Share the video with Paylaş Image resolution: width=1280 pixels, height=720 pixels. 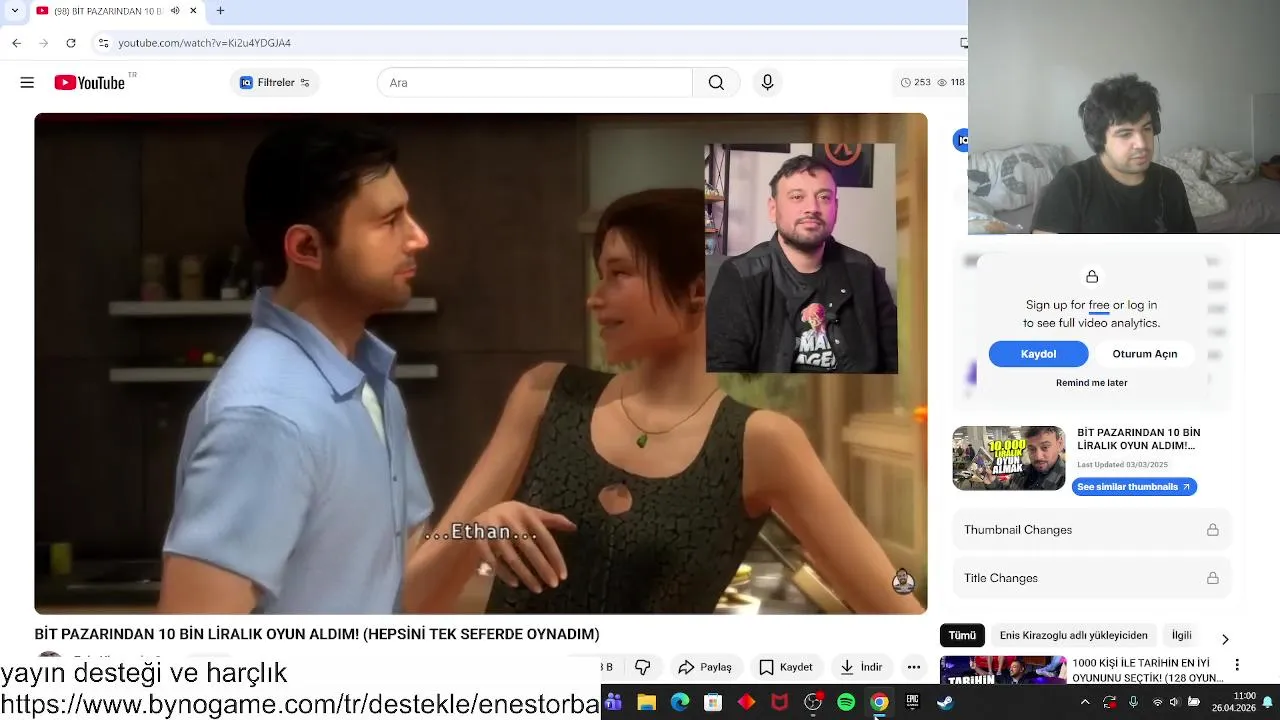705,667
